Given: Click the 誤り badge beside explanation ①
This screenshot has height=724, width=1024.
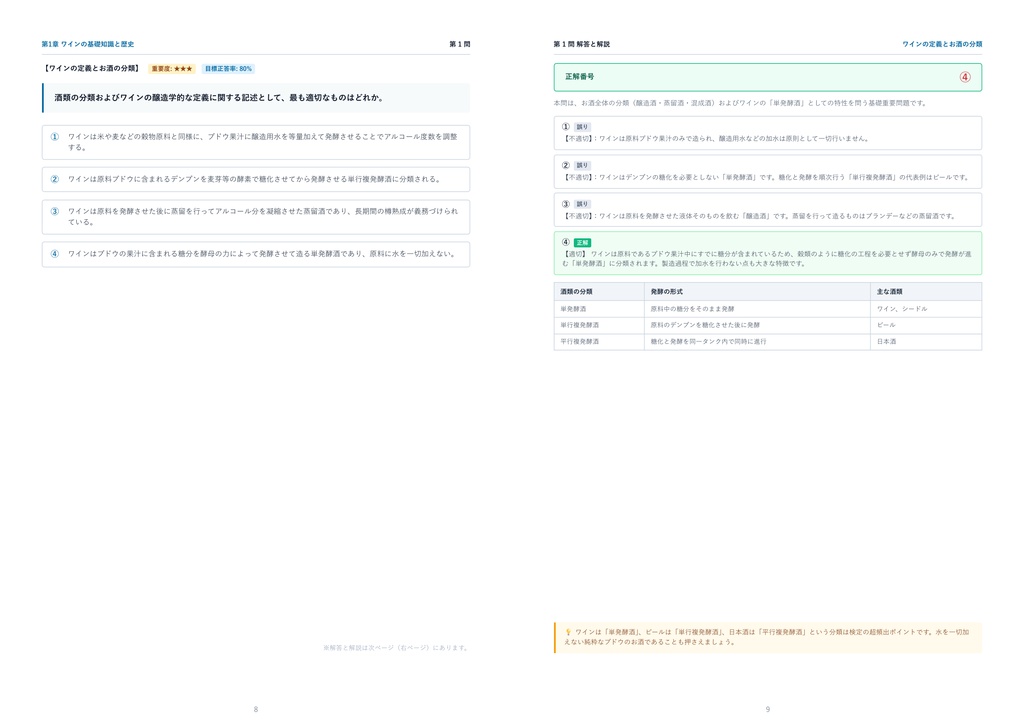Looking at the screenshot, I should [x=582, y=127].
